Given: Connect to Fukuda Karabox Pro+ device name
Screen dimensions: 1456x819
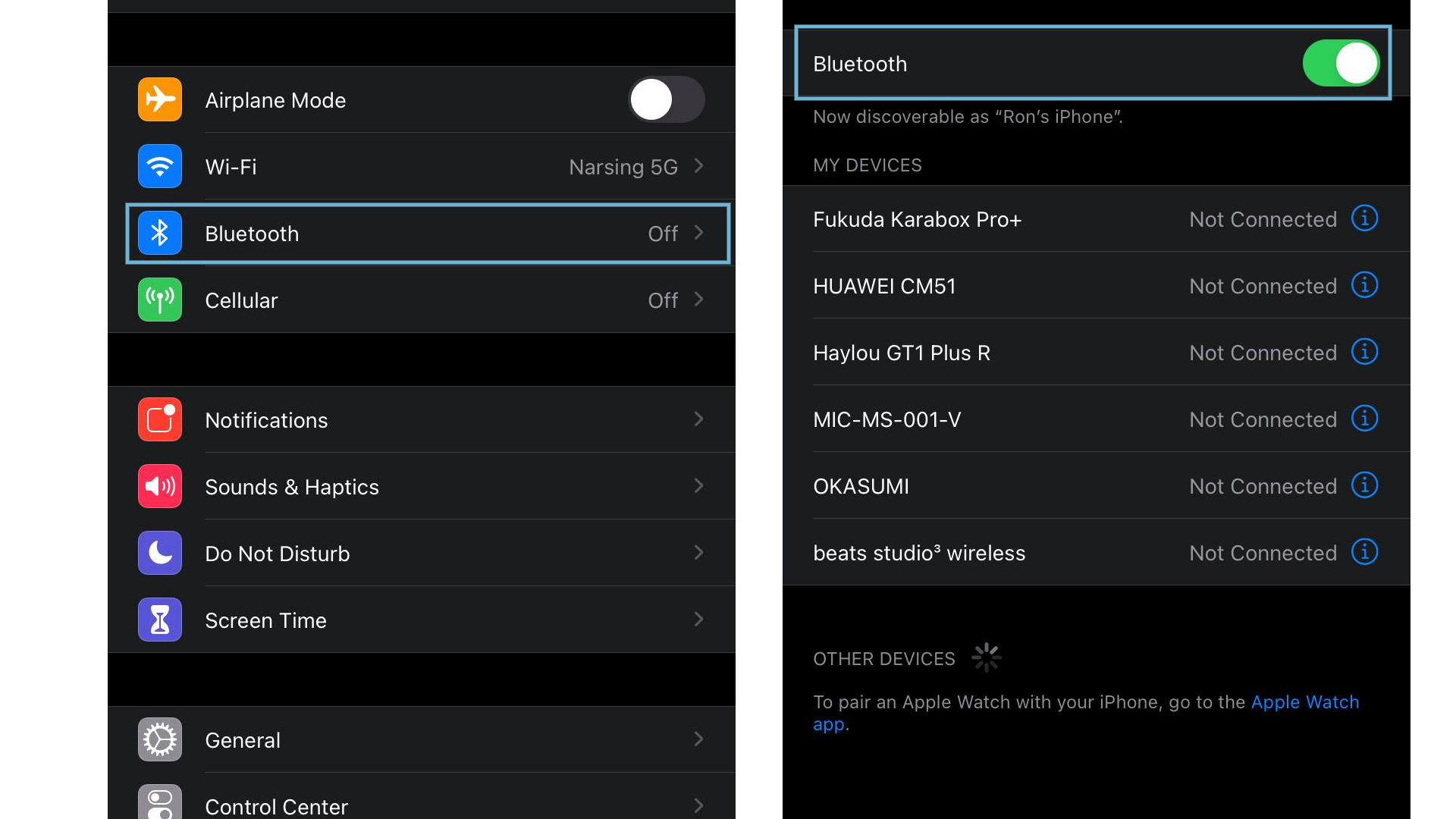Looking at the screenshot, I should [917, 219].
